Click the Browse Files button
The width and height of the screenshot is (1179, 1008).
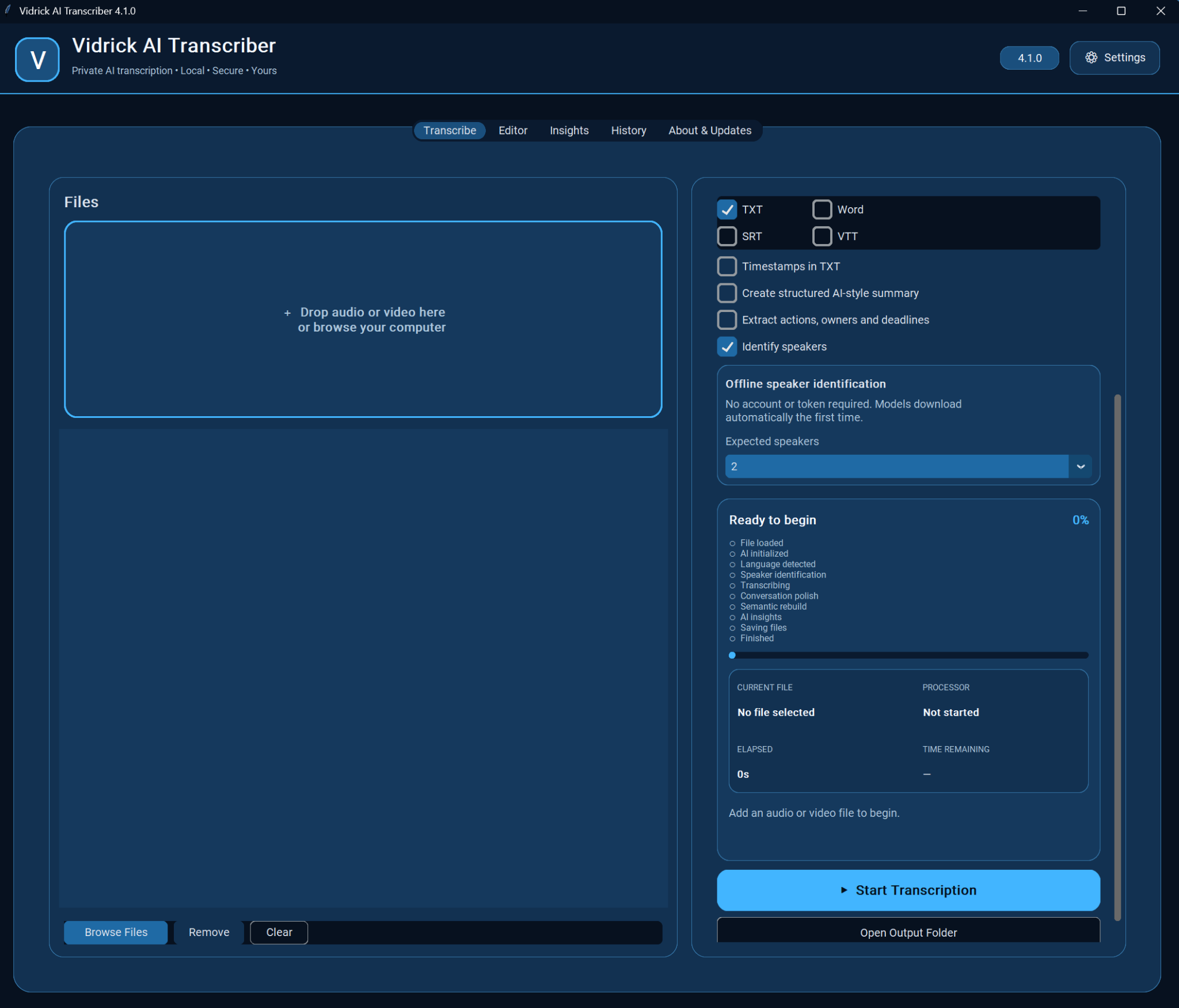coord(116,932)
